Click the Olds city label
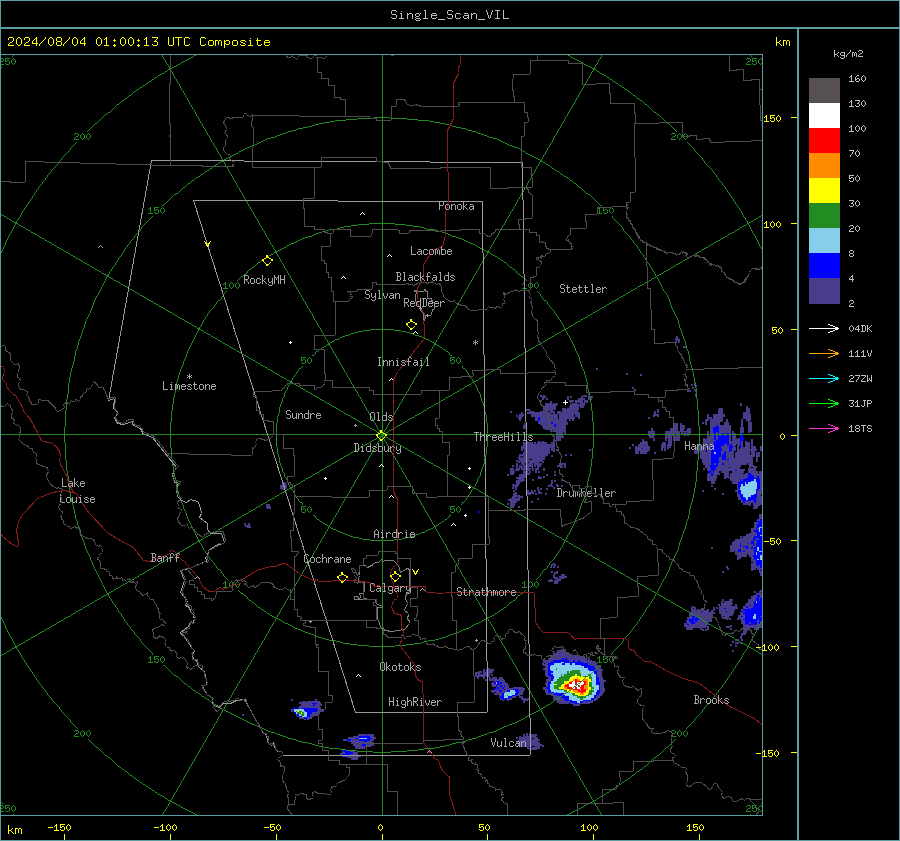This screenshot has width=900, height=841. coord(381,417)
